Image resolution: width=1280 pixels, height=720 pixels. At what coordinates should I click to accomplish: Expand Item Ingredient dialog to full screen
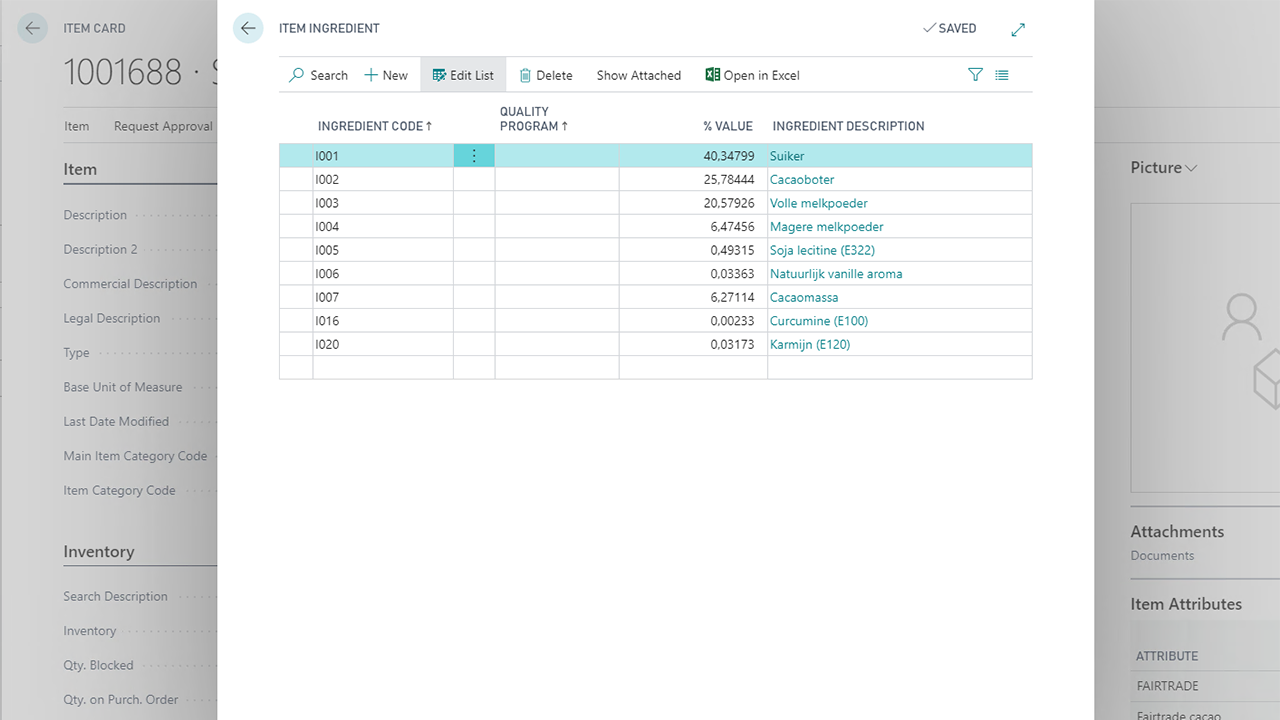pos(1018,29)
